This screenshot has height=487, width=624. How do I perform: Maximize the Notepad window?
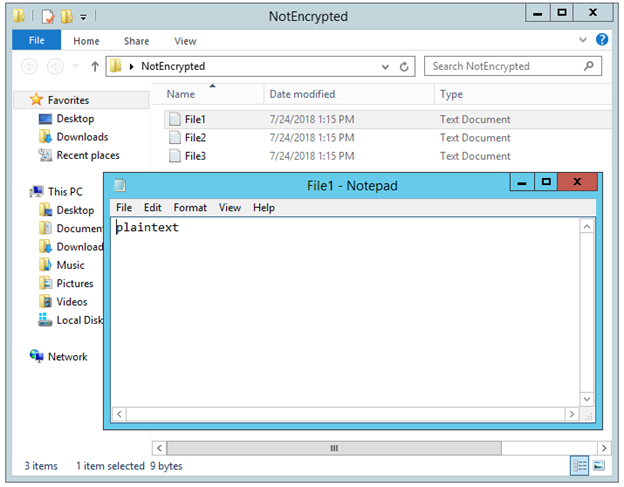[546, 182]
